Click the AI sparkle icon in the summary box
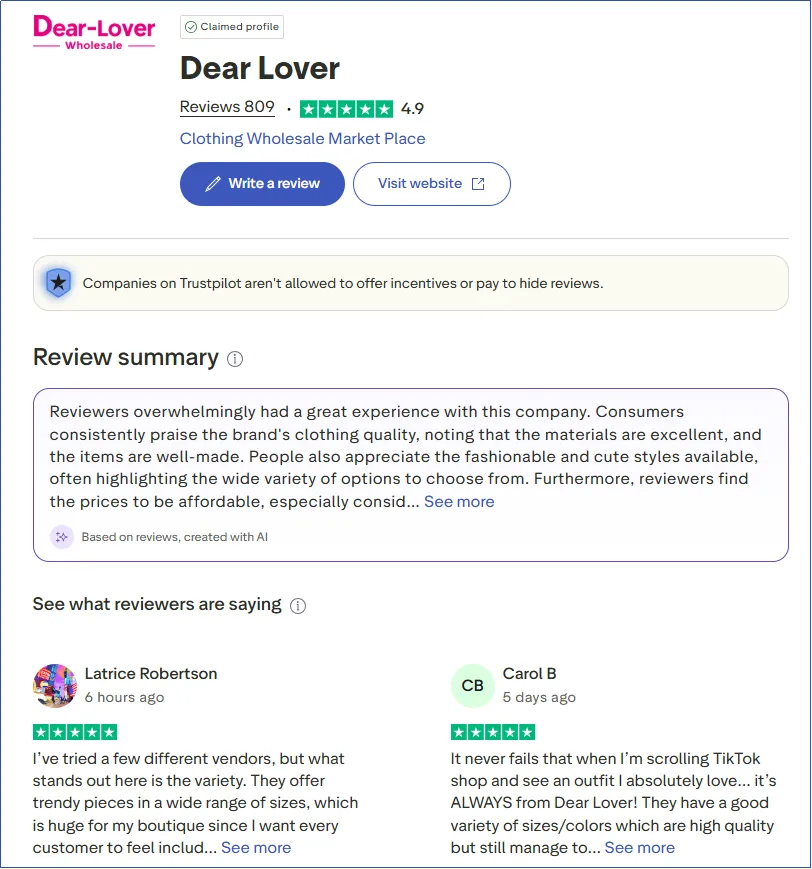 point(62,537)
